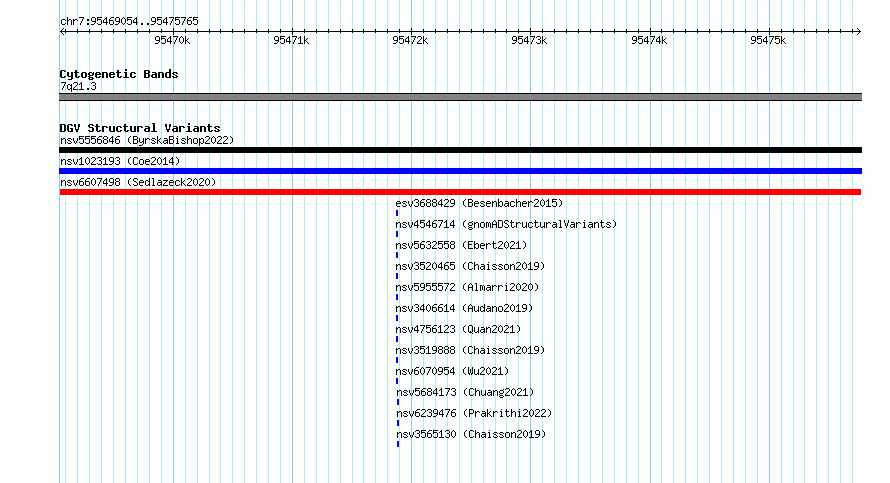Viewport: 890px width, 483px height.
Task: Click the blue marker below nsv6239476
Action: (398, 423)
